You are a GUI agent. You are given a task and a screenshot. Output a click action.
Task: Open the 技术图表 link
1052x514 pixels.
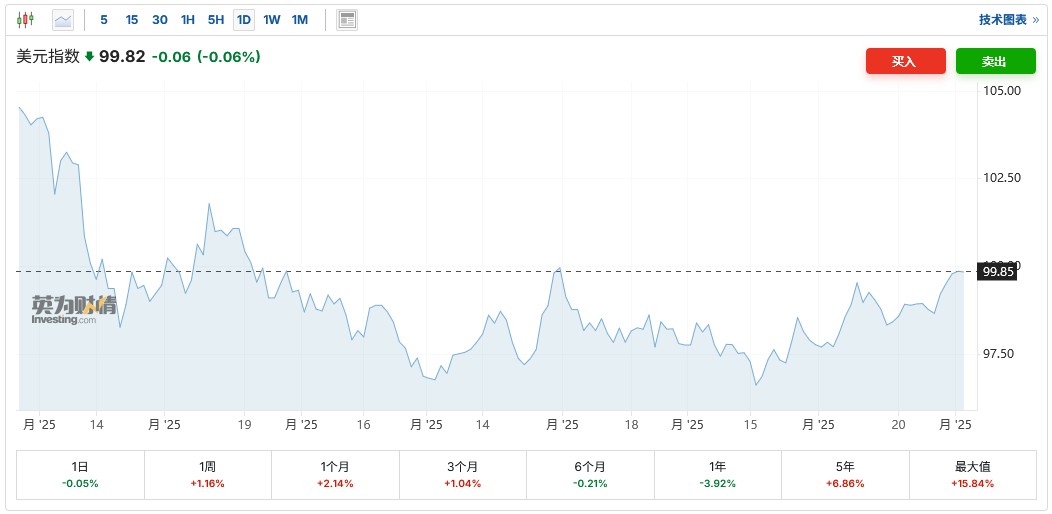point(1008,20)
